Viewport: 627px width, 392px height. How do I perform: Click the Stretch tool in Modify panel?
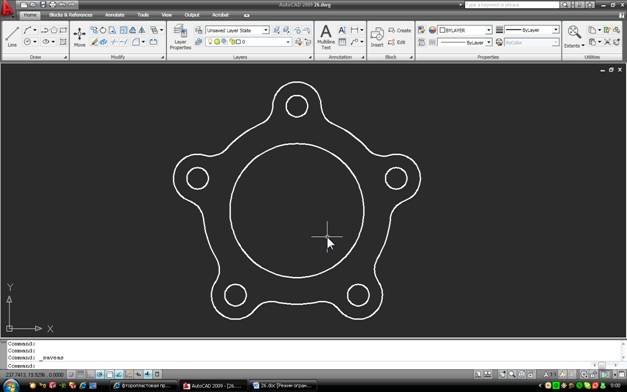pyautogui.click(x=113, y=30)
